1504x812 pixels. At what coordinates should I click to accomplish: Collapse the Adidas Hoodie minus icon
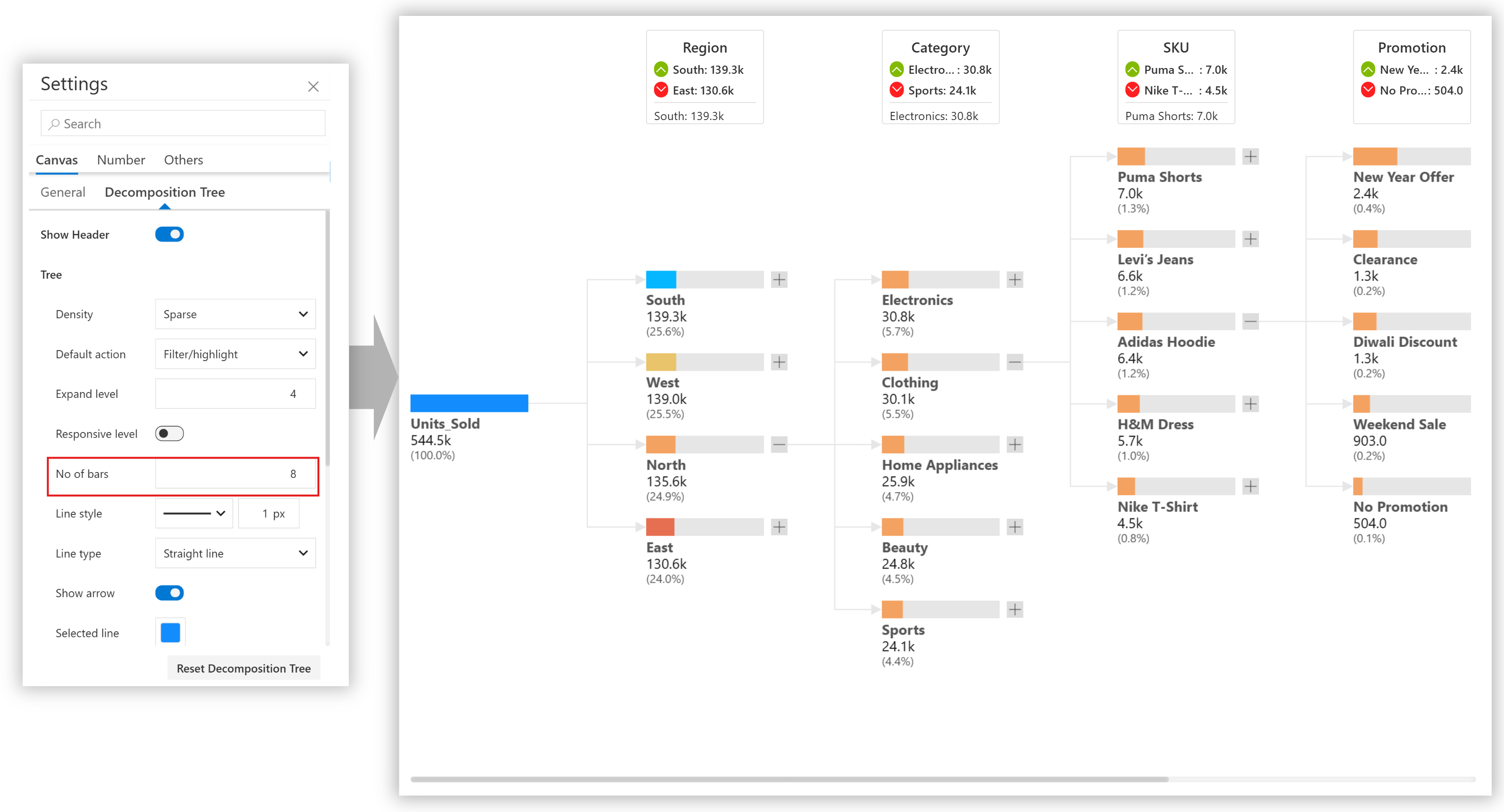[1250, 322]
